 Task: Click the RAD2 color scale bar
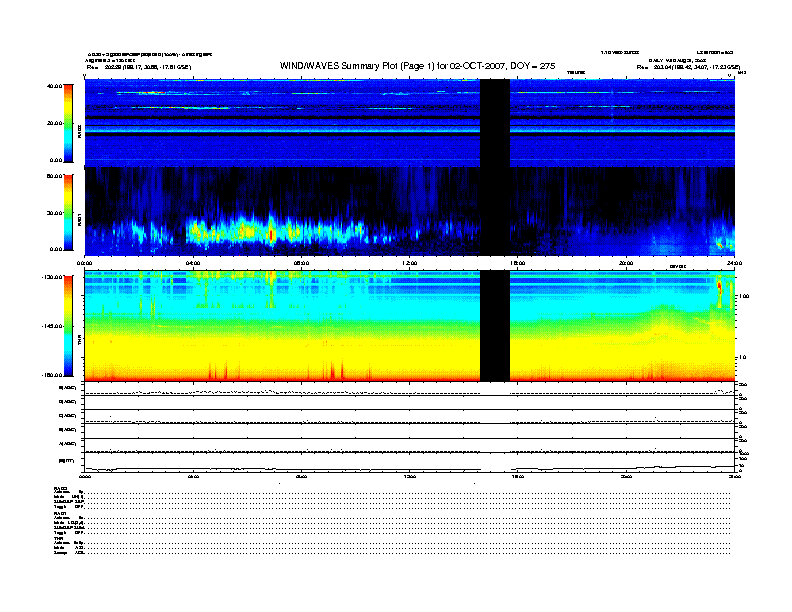click(x=68, y=123)
